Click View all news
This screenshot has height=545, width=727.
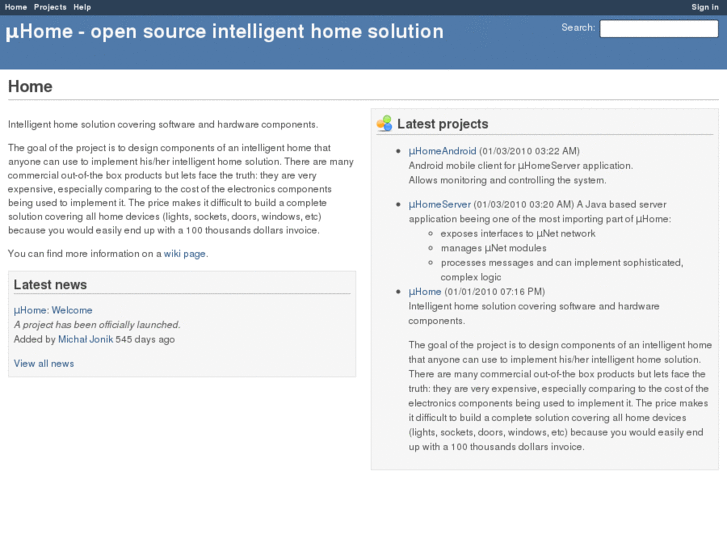click(x=44, y=363)
